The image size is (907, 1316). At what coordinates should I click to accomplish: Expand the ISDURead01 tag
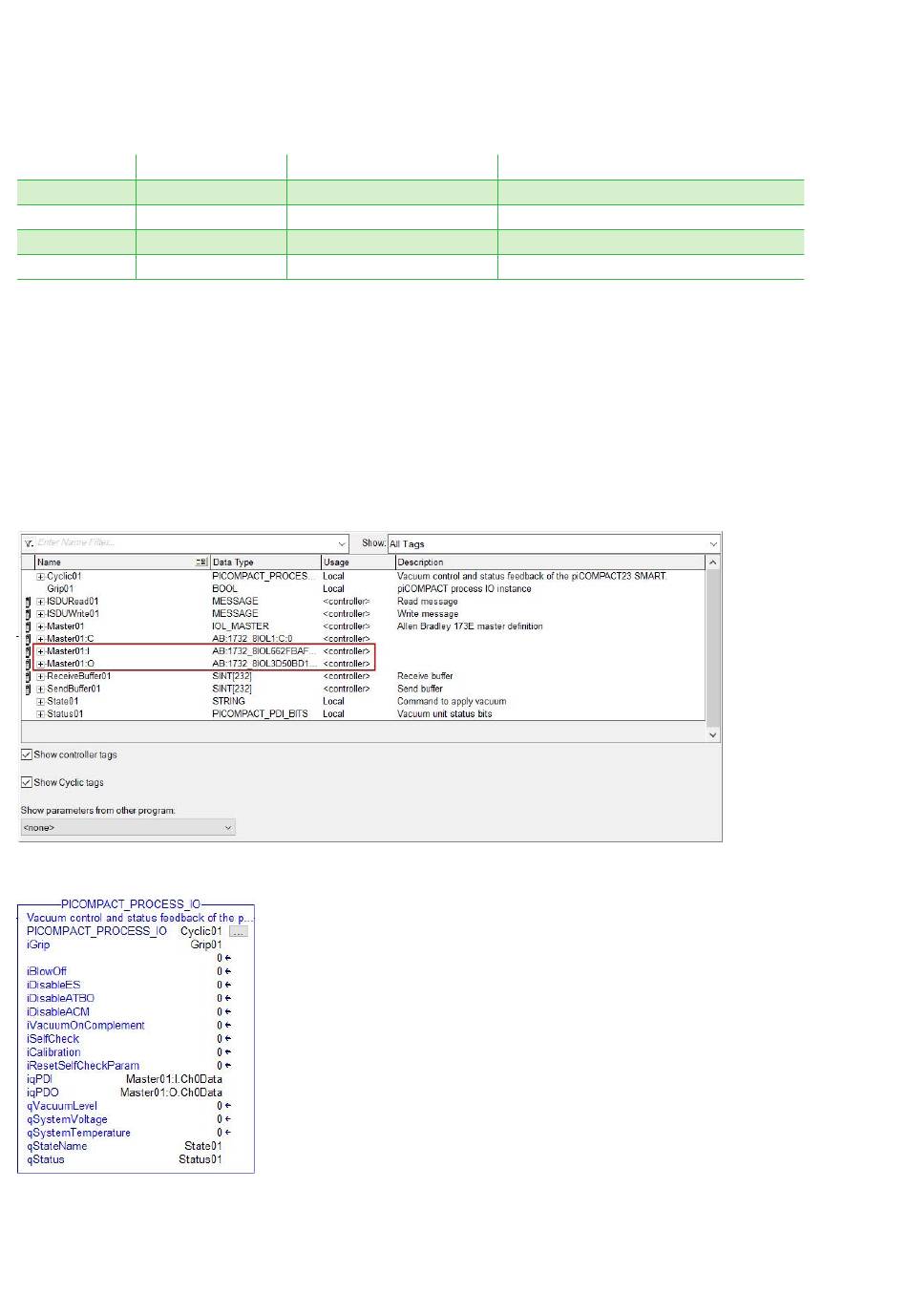[x=40, y=602]
